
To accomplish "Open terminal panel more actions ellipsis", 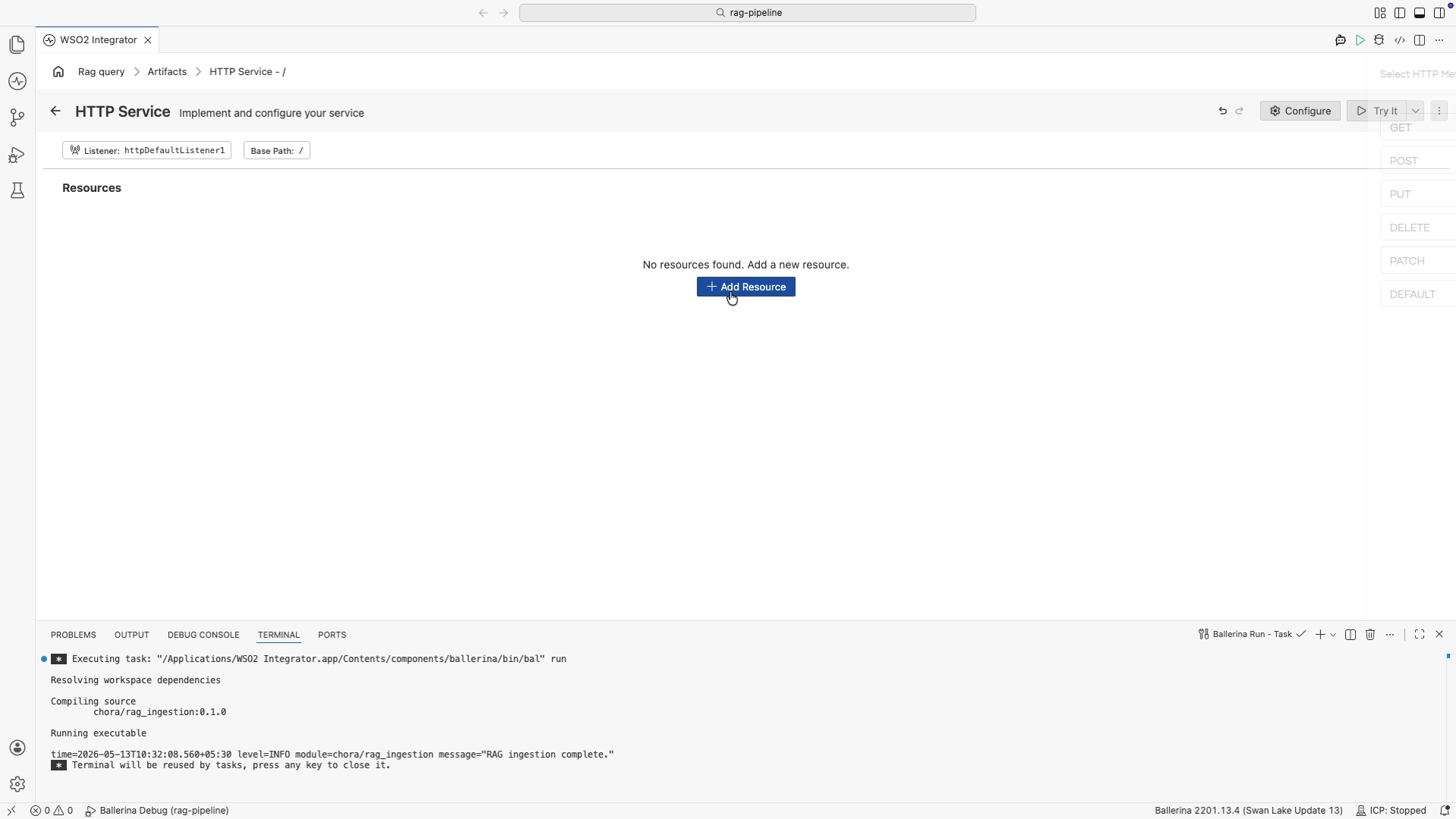I will click(1390, 635).
